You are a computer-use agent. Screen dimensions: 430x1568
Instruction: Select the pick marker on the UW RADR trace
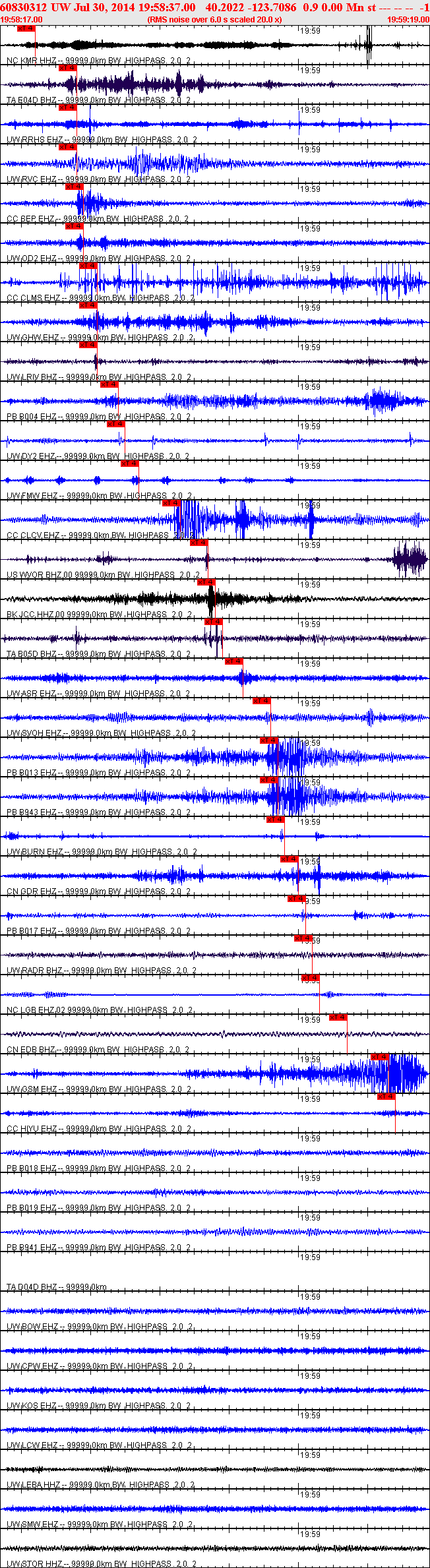pos(303,938)
